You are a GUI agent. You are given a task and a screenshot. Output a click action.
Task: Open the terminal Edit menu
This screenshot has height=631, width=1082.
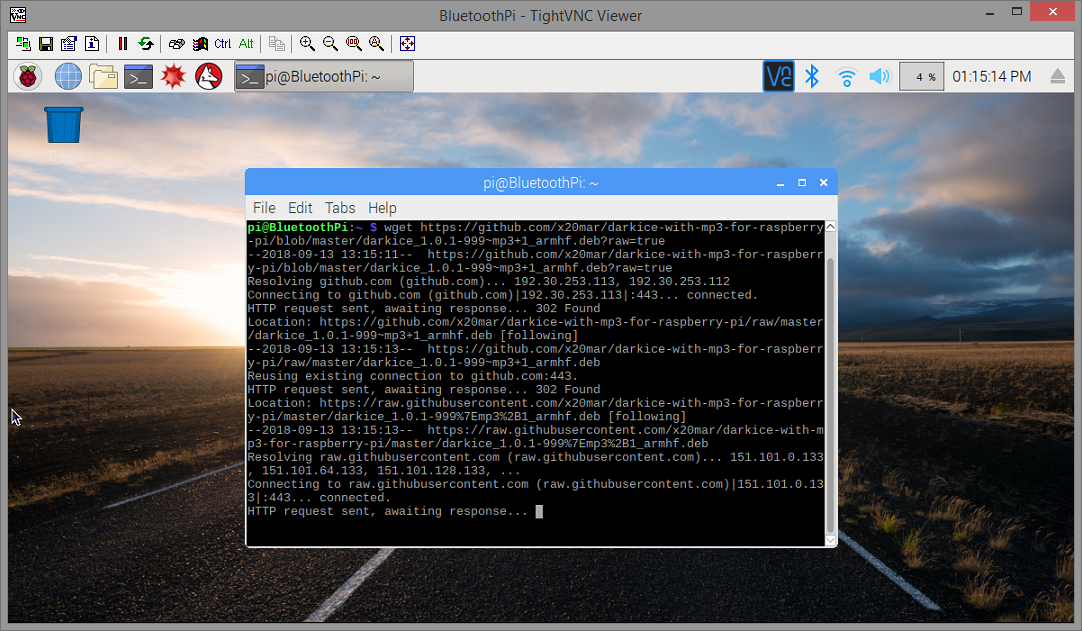[x=300, y=208]
